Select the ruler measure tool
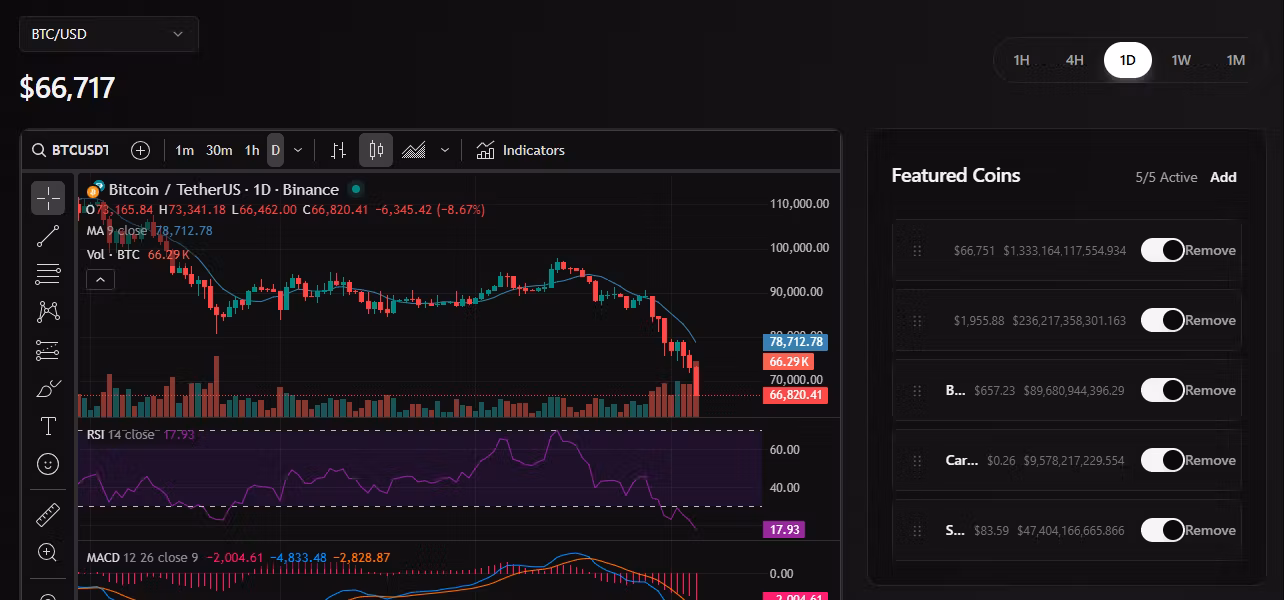 48,515
